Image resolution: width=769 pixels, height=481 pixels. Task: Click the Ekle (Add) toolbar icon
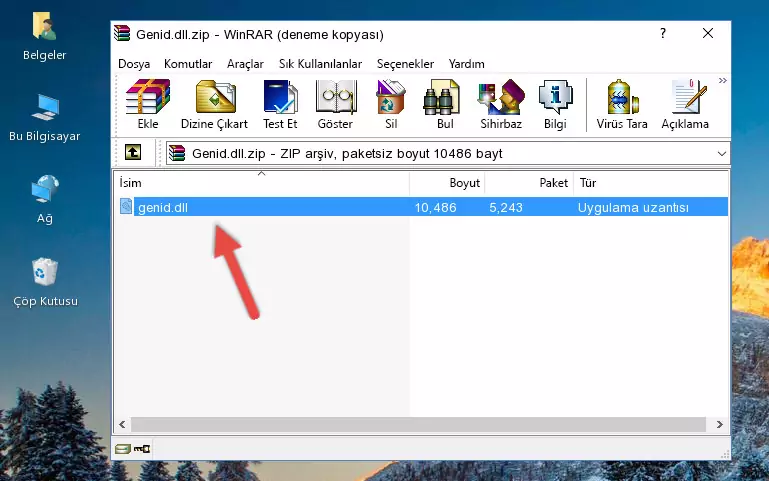(x=148, y=104)
